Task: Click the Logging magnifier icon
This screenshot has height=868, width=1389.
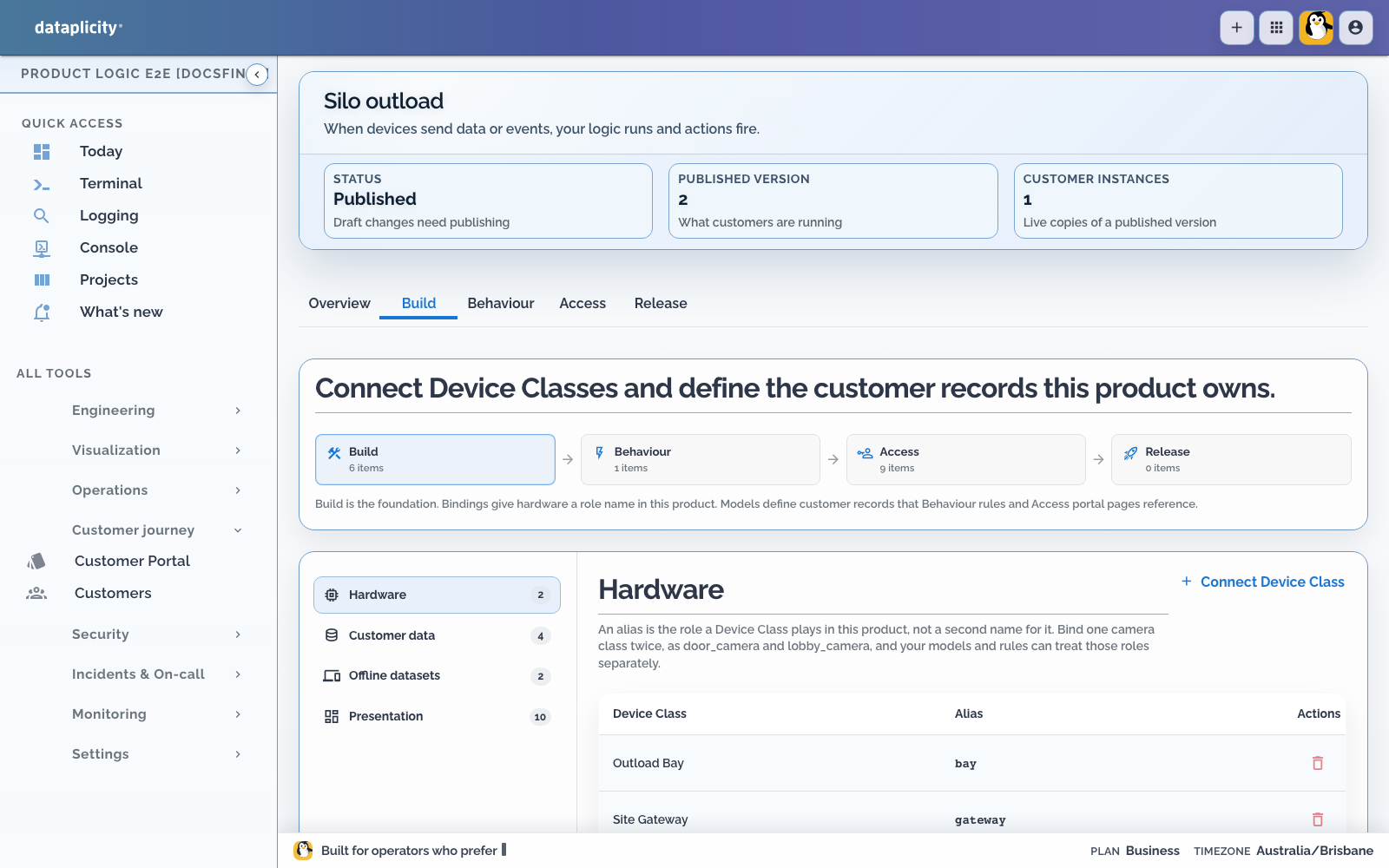Action: click(42, 216)
